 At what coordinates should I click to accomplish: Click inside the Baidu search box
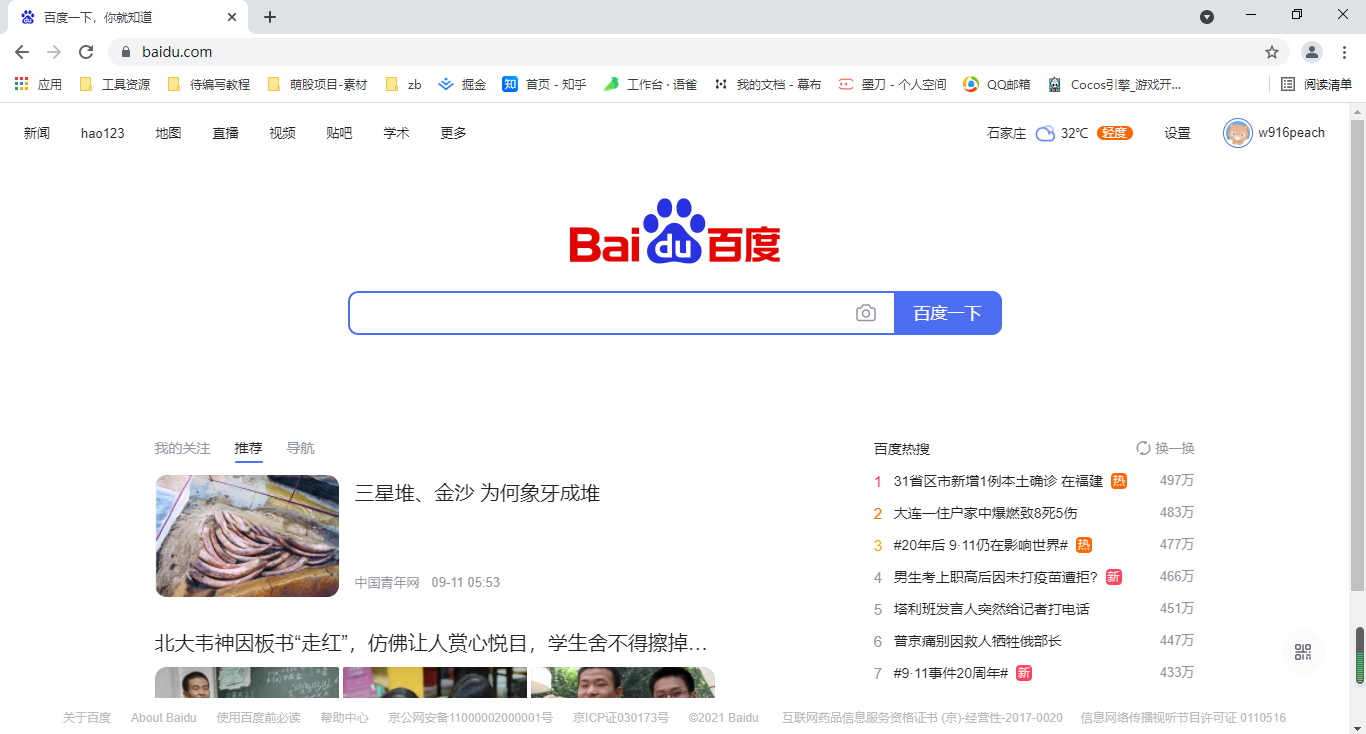[x=600, y=313]
